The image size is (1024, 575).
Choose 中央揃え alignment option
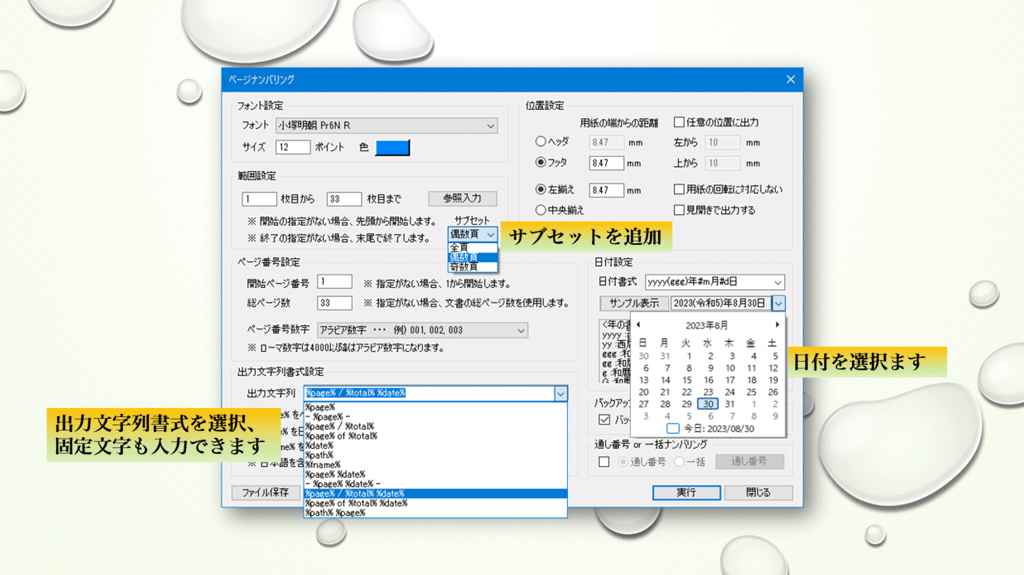tap(541, 210)
